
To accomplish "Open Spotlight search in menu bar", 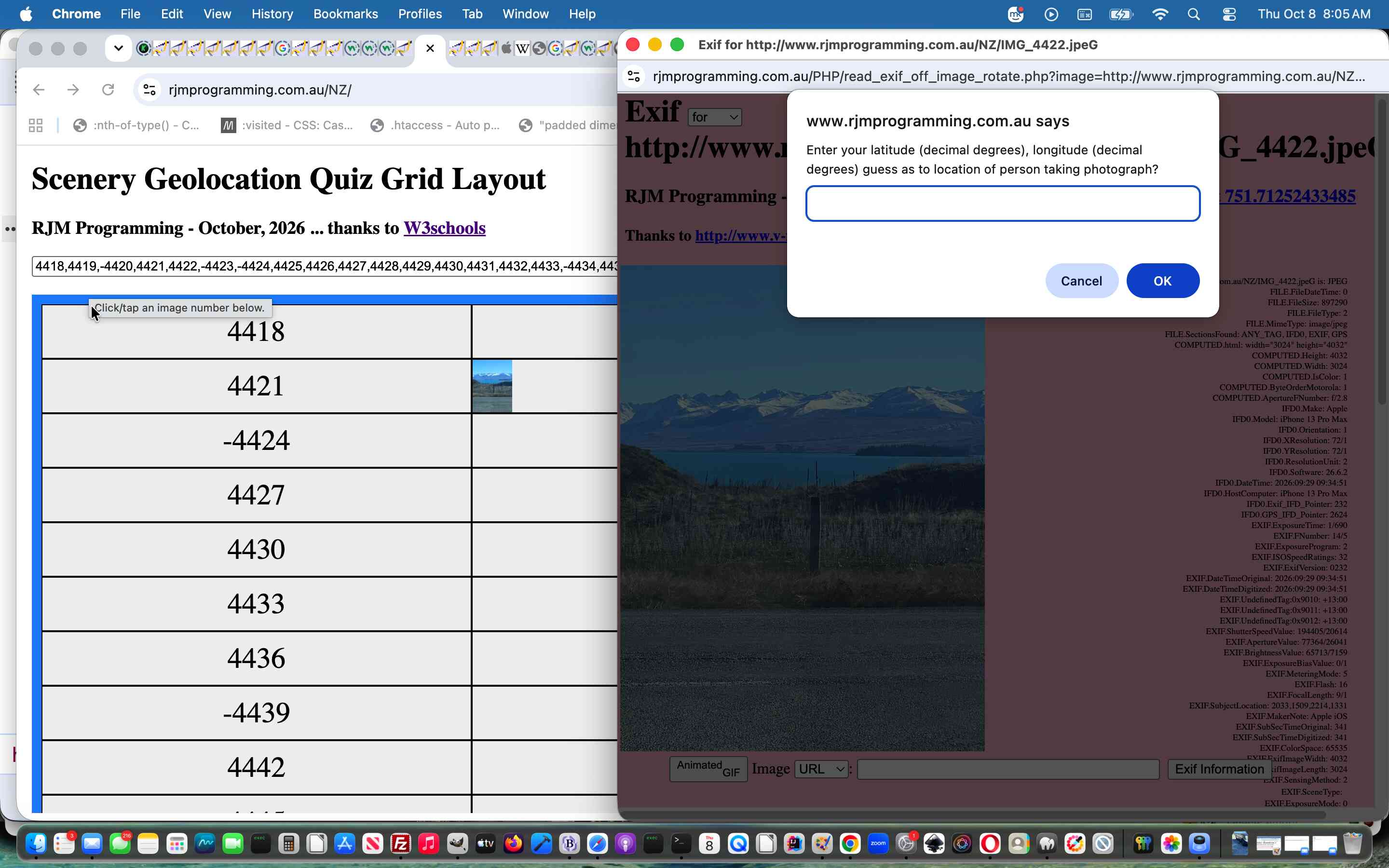I will [1194, 14].
